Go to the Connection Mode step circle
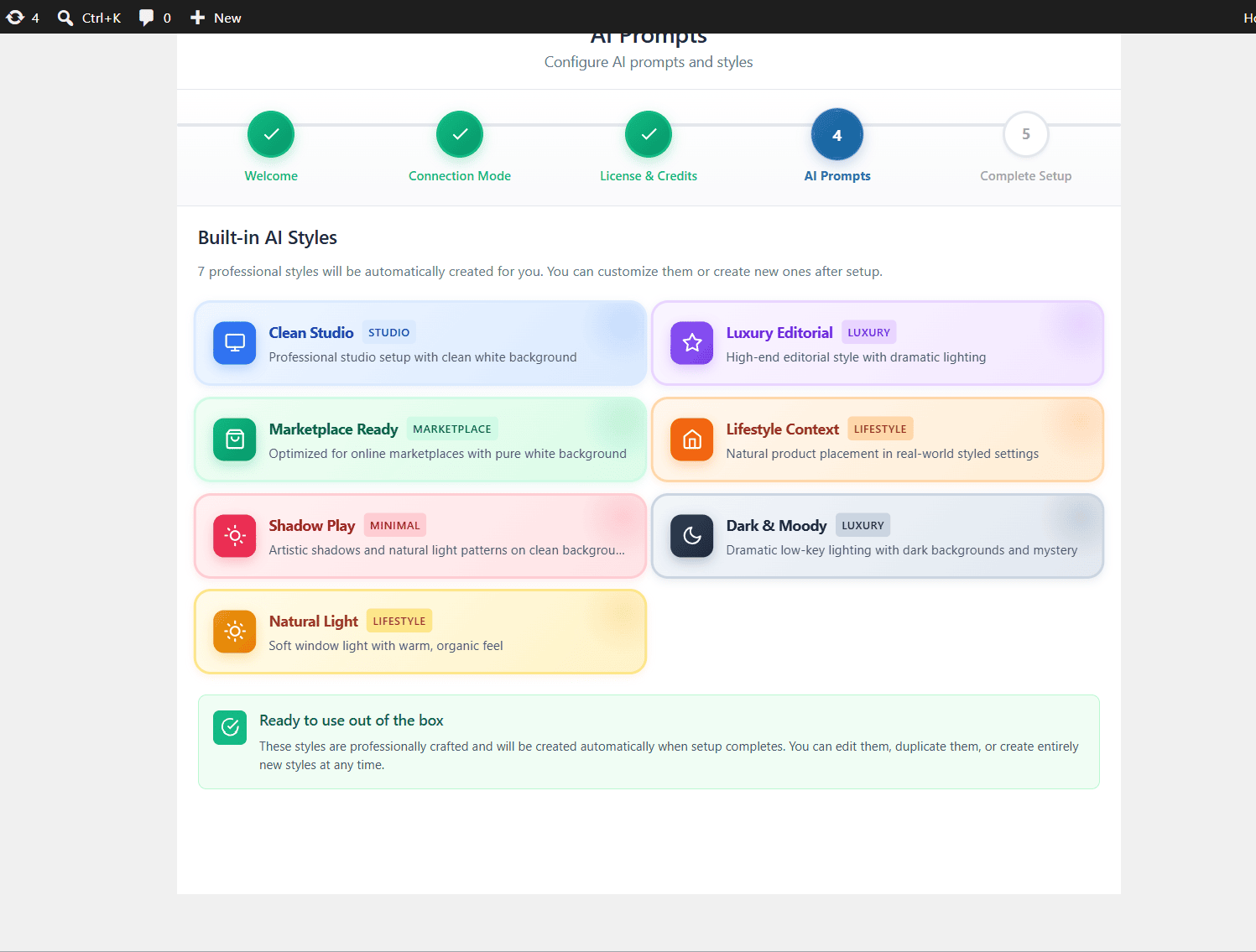 pyautogui.click(x=460, y=134)
